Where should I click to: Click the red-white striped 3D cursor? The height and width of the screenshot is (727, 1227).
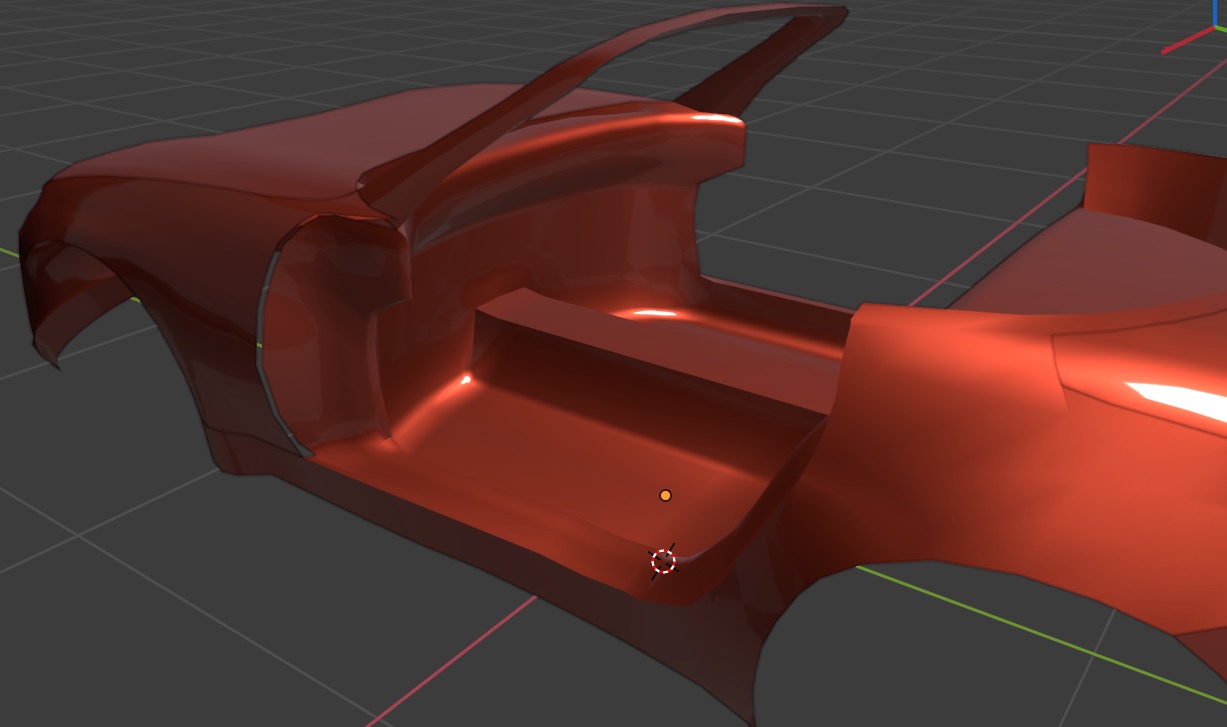(x=664, y=562)
